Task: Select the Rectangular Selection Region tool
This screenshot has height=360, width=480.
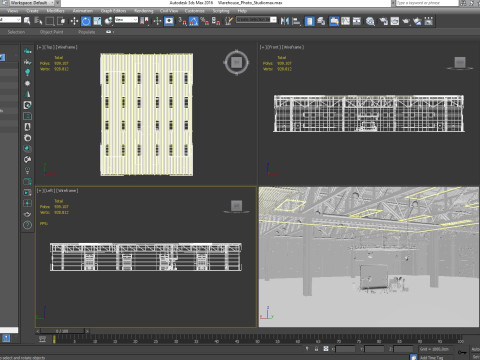Action: 50,21
